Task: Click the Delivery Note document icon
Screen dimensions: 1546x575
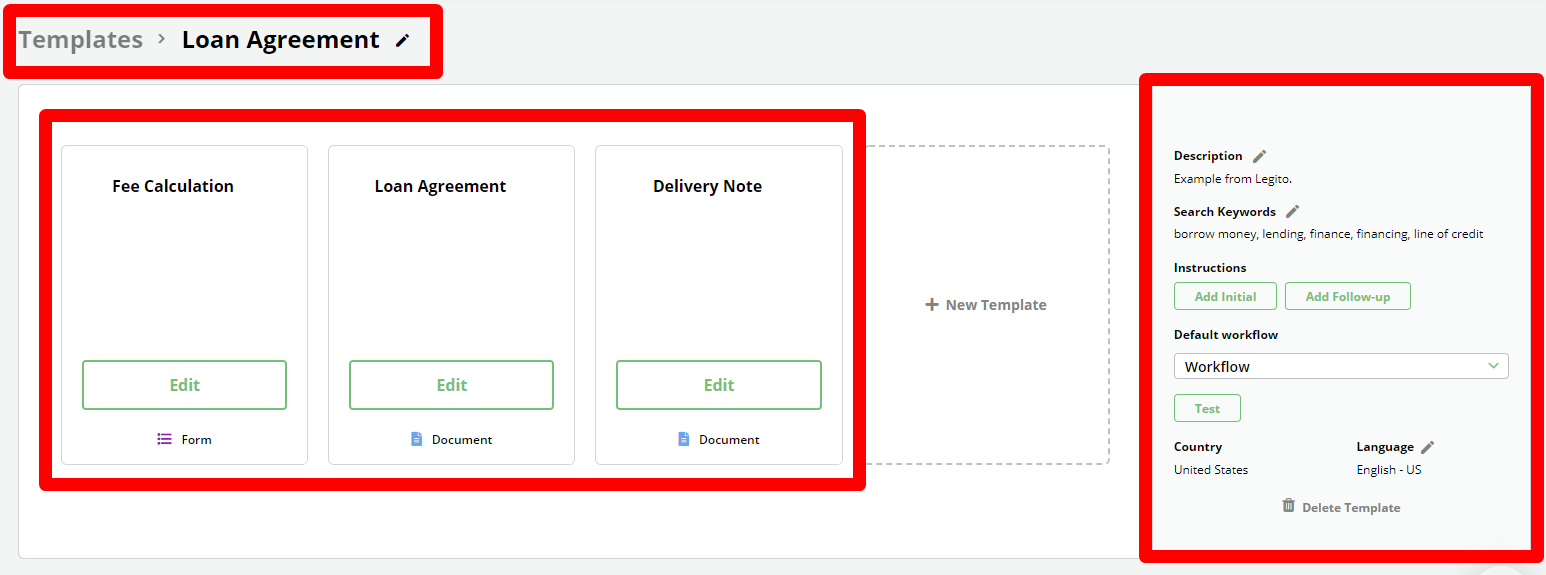Action: [x=684, y=439]
